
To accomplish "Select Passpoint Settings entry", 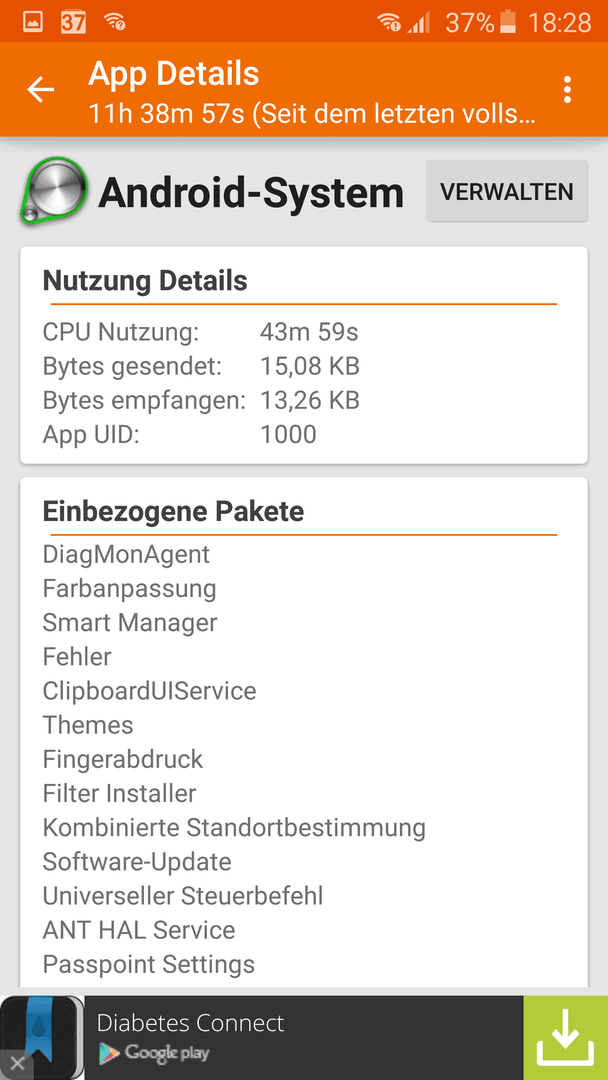I will pyautogui.click(x=149, y=964).
